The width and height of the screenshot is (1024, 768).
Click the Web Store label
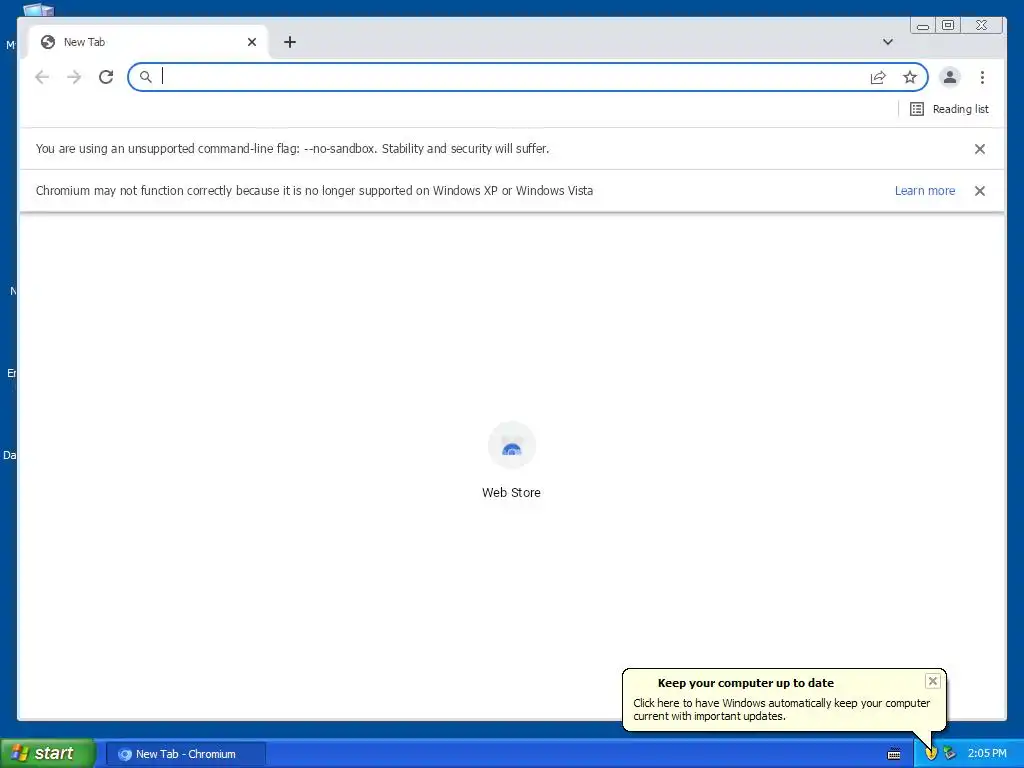[511, 492]
